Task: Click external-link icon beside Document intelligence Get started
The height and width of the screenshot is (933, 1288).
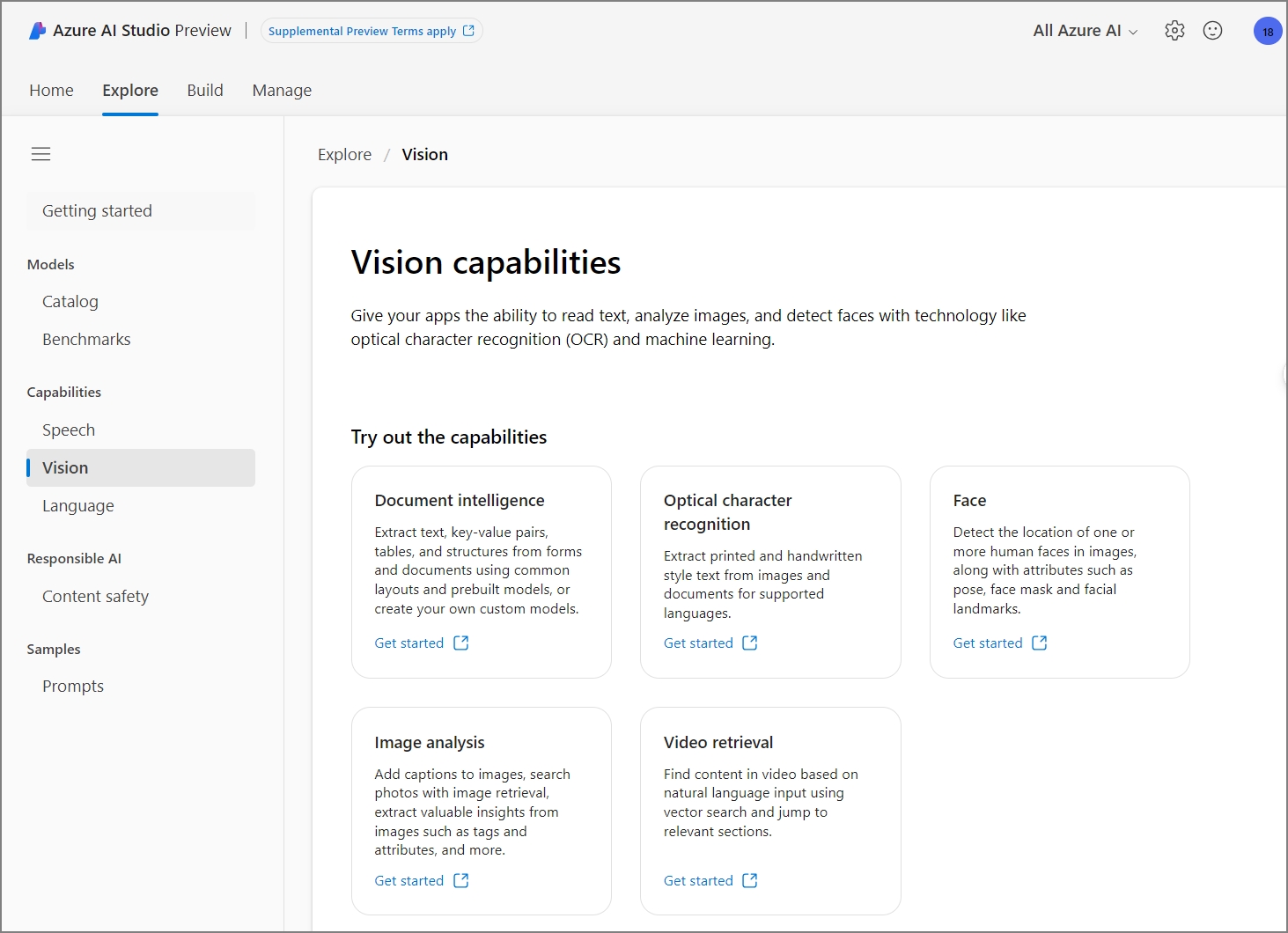Action: (x=460, y=643)
